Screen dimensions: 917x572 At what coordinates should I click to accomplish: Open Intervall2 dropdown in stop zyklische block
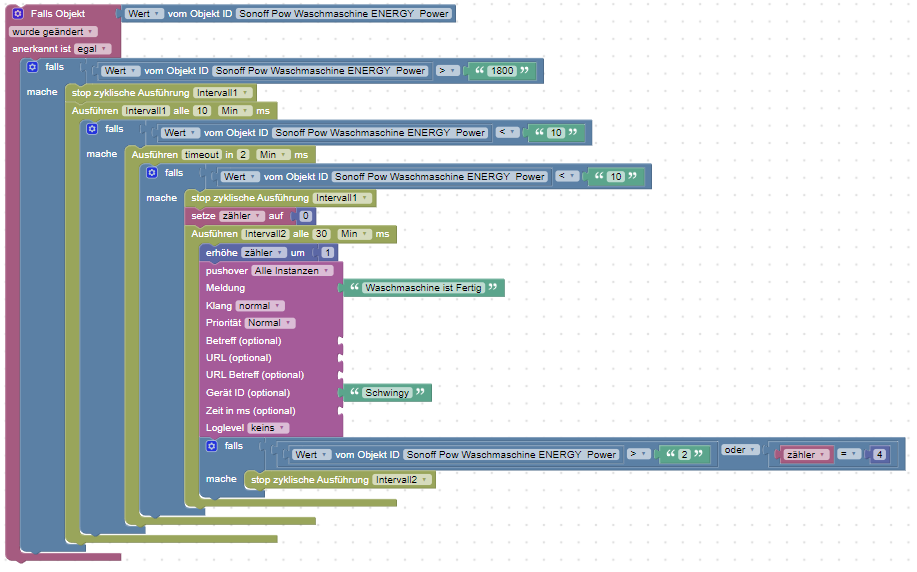pyautogui.click(x=402, y=480)
